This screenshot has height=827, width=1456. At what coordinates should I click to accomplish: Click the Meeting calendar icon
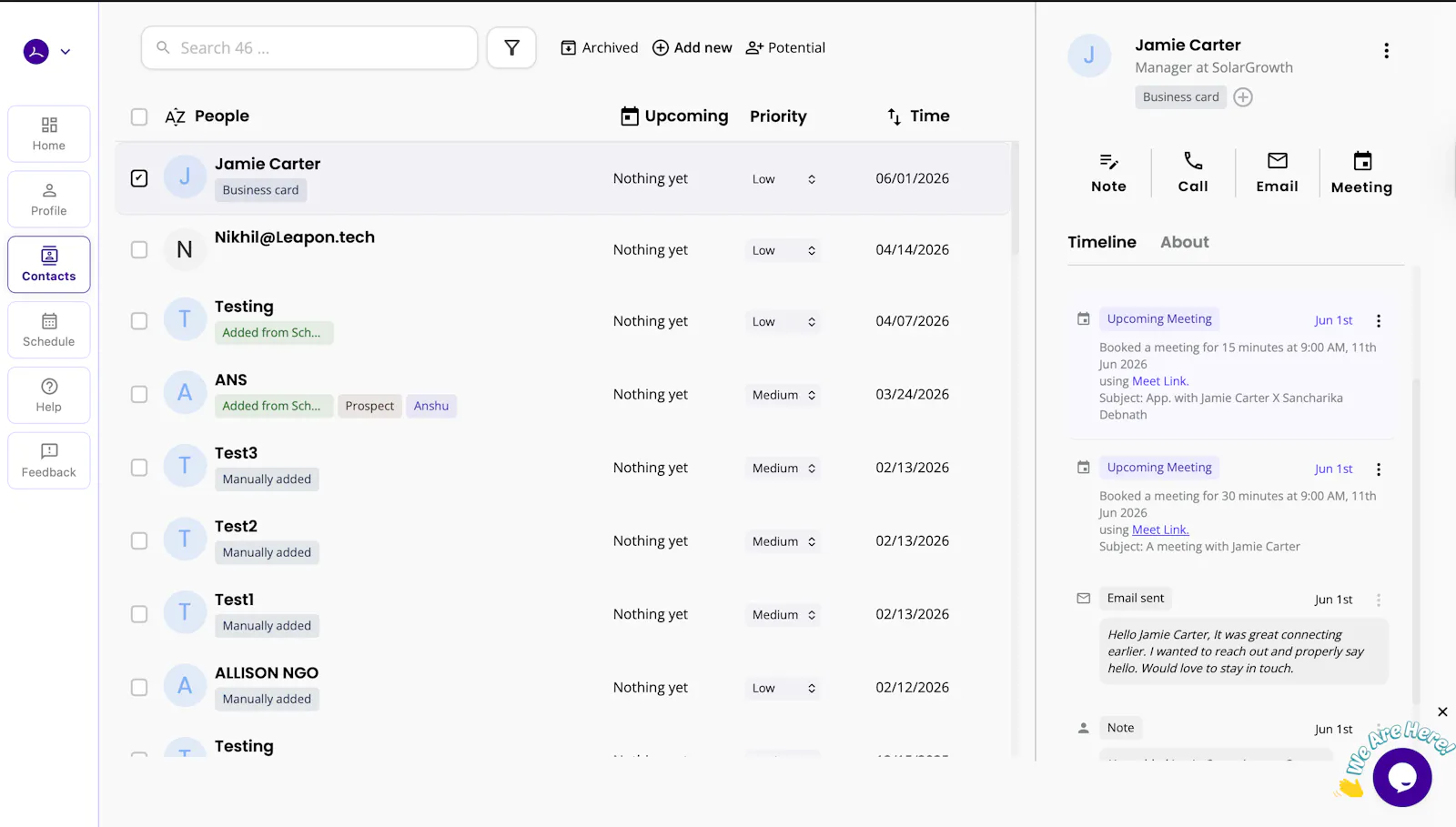[x=1362, y=161]
